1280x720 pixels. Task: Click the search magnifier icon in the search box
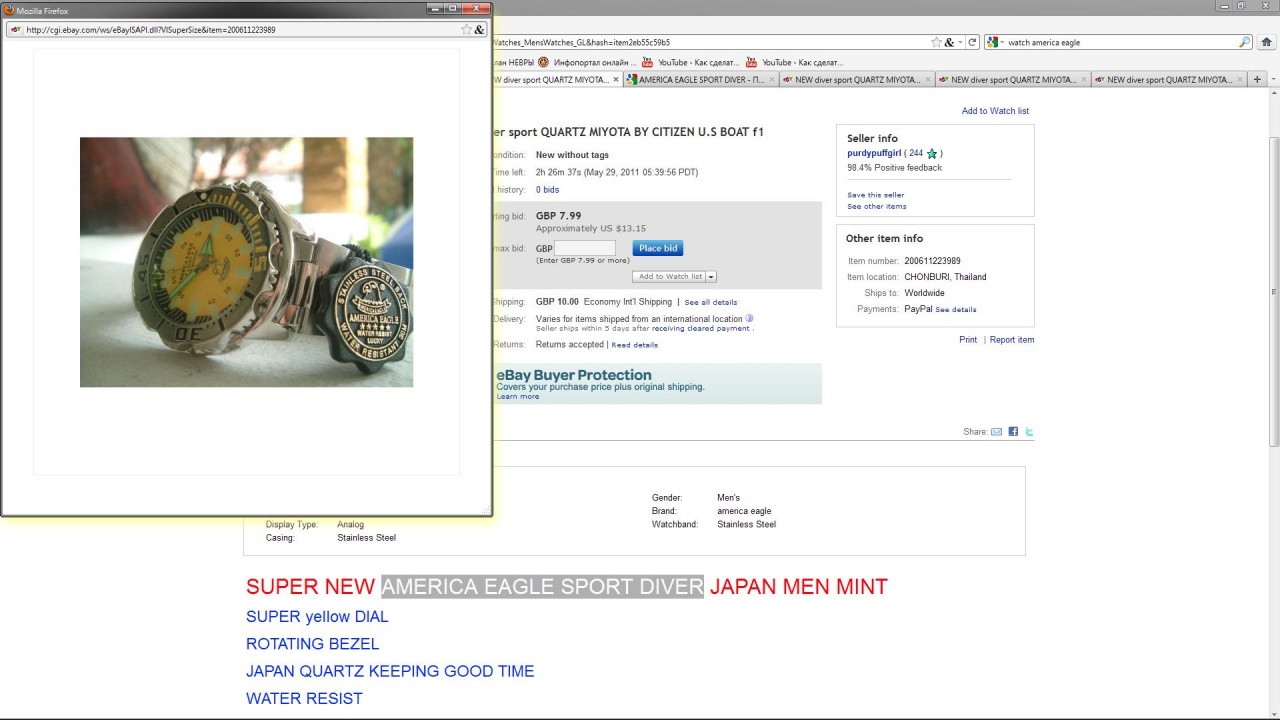(x=1245, y=42)
